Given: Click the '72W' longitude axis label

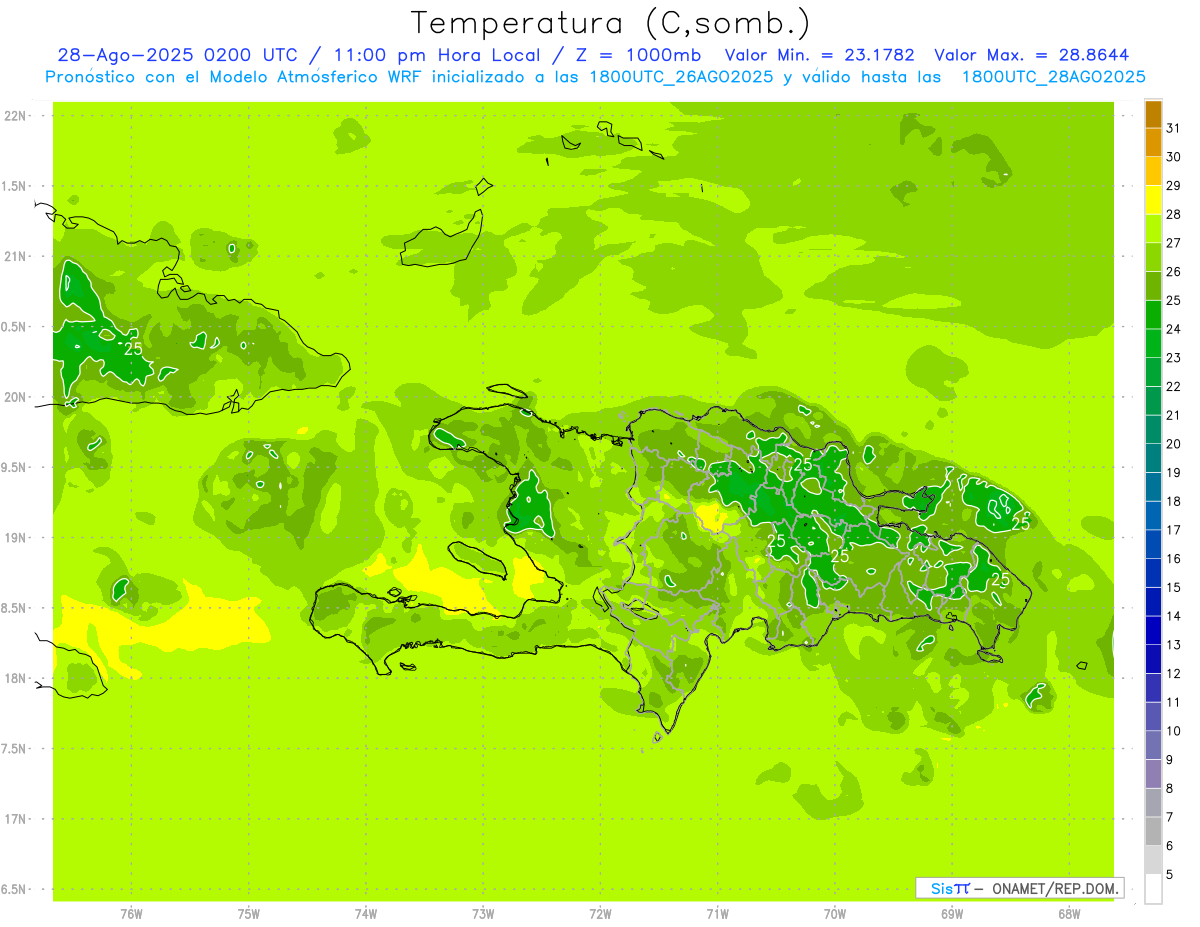Looking at the screenshot, I should (x=600, y=914).
